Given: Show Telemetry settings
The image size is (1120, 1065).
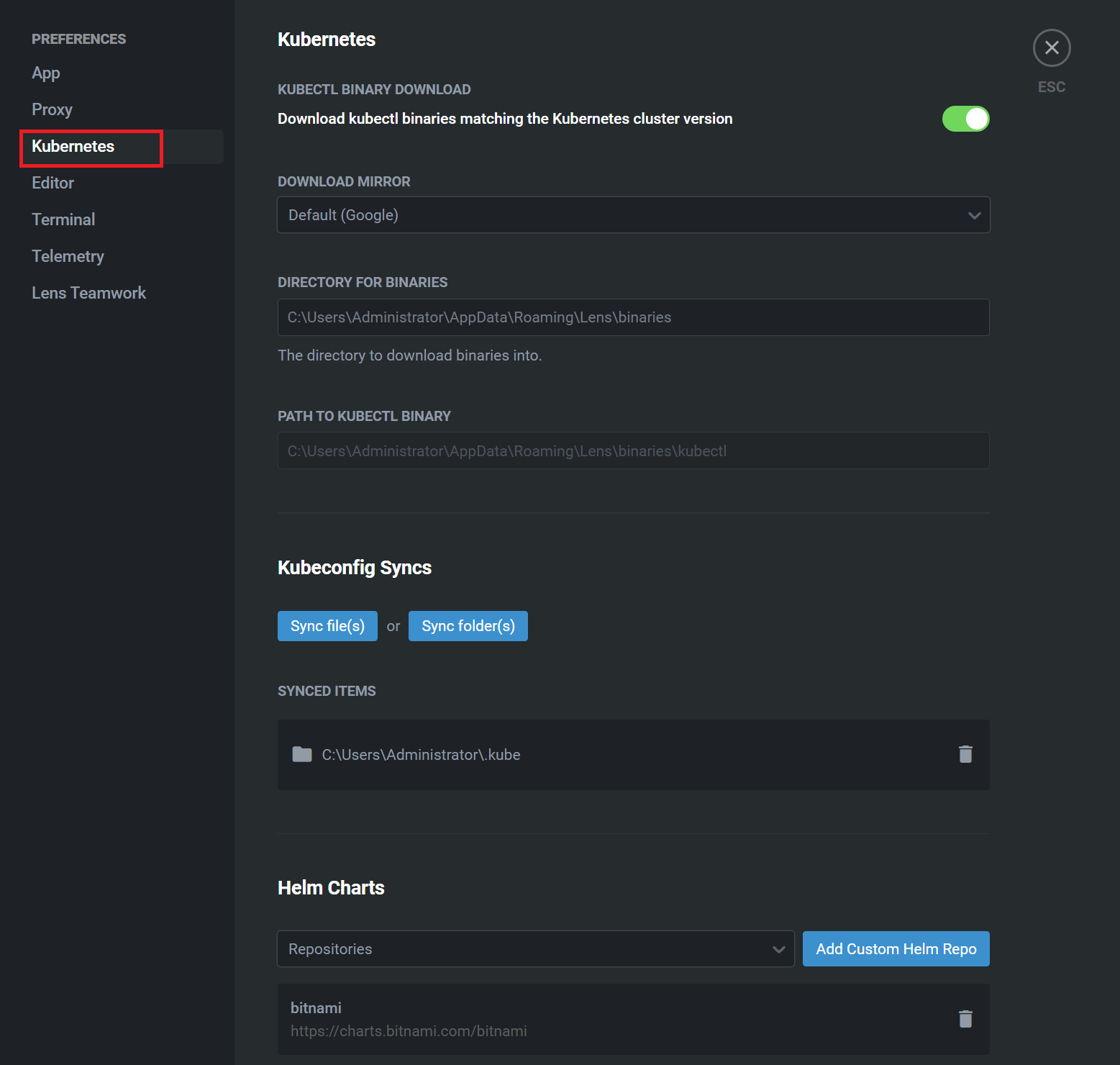Looking at the screenshot, I should pos(68,257).
